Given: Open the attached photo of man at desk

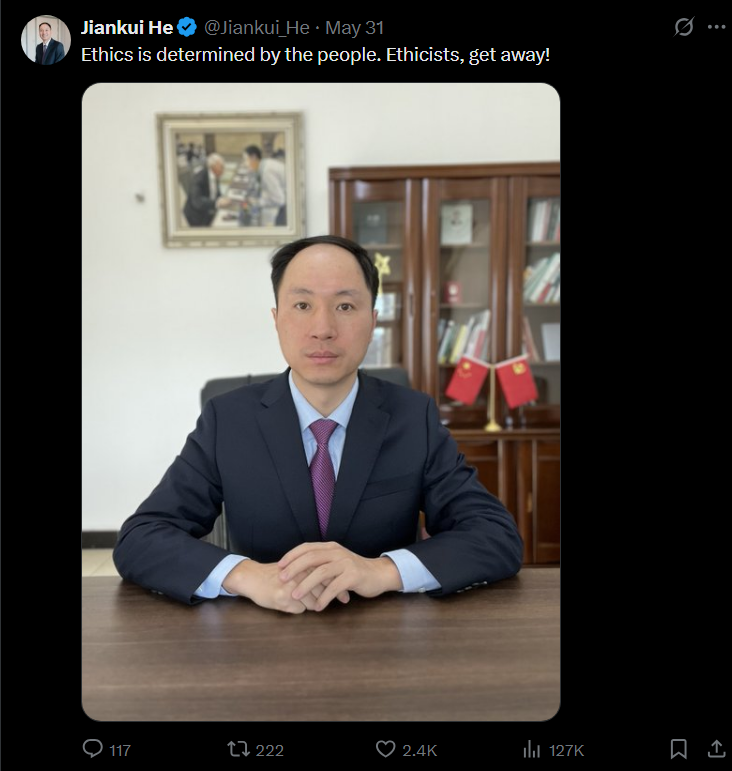Looking at the screenshot, I should [x=321, y=402].
